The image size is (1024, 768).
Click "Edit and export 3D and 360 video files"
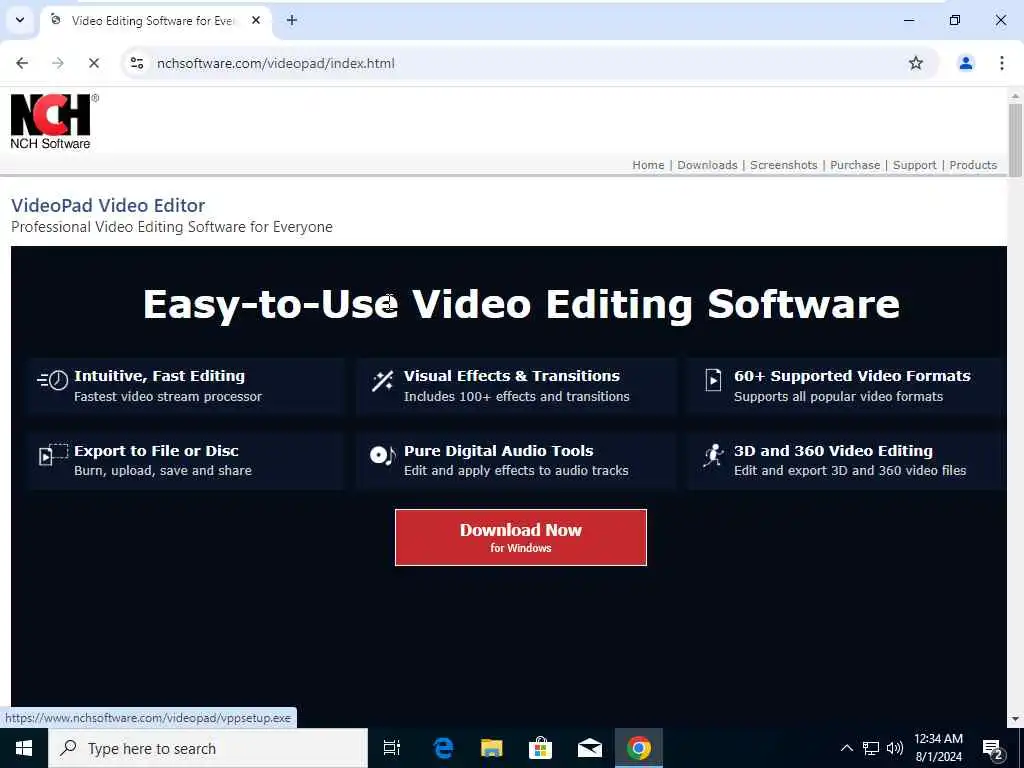pos(850,470)
